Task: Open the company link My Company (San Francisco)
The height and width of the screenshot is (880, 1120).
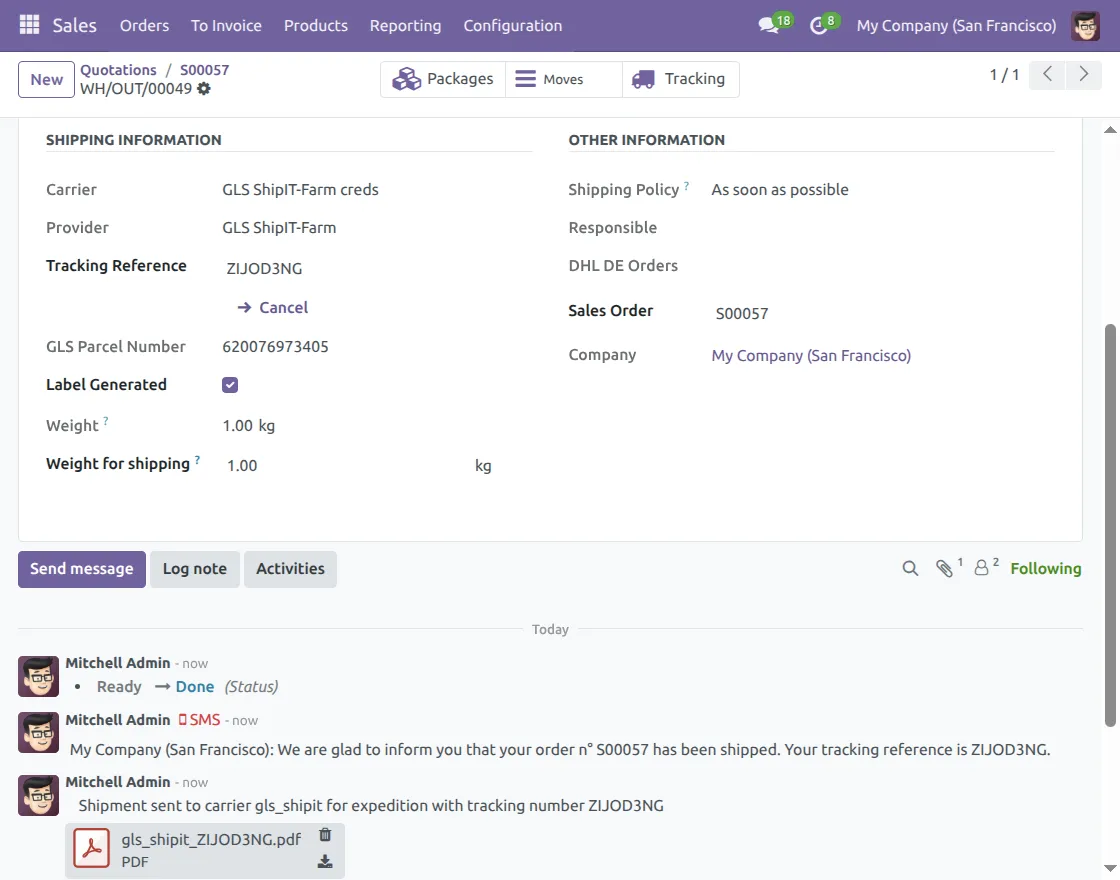Action: (x=811, y=356)
